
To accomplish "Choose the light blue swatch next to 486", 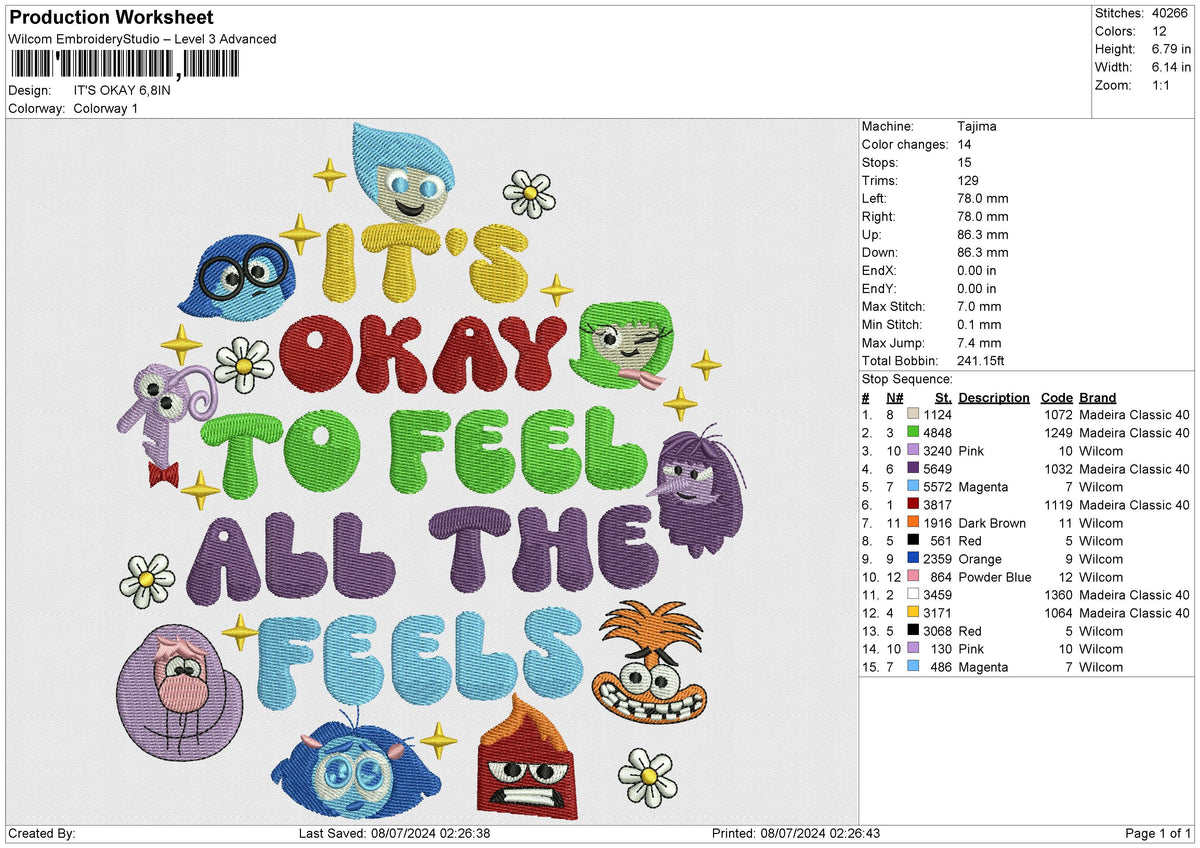I will [913, 667].
